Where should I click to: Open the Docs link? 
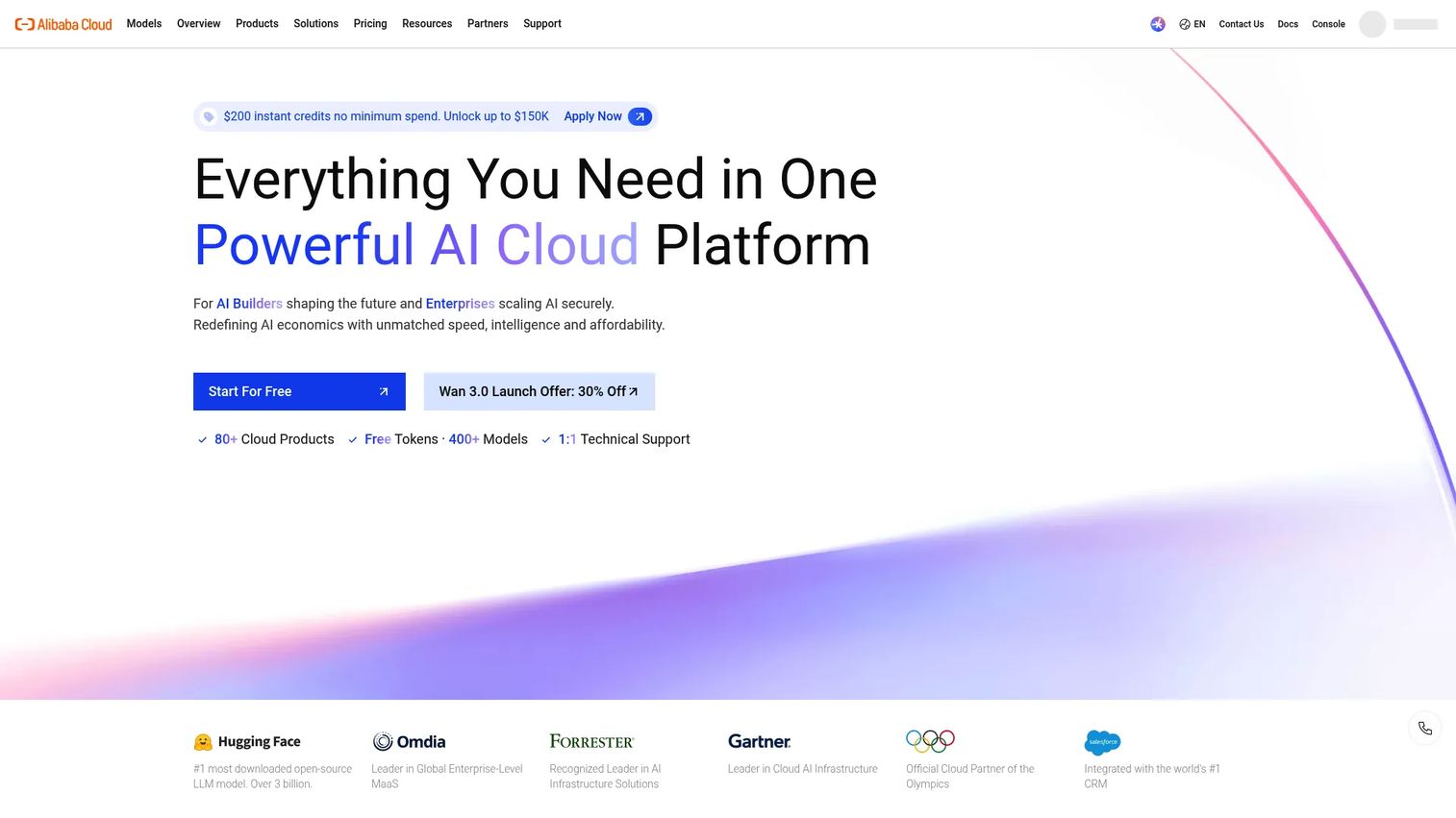pyautogui.click(x=1288, y=24)
